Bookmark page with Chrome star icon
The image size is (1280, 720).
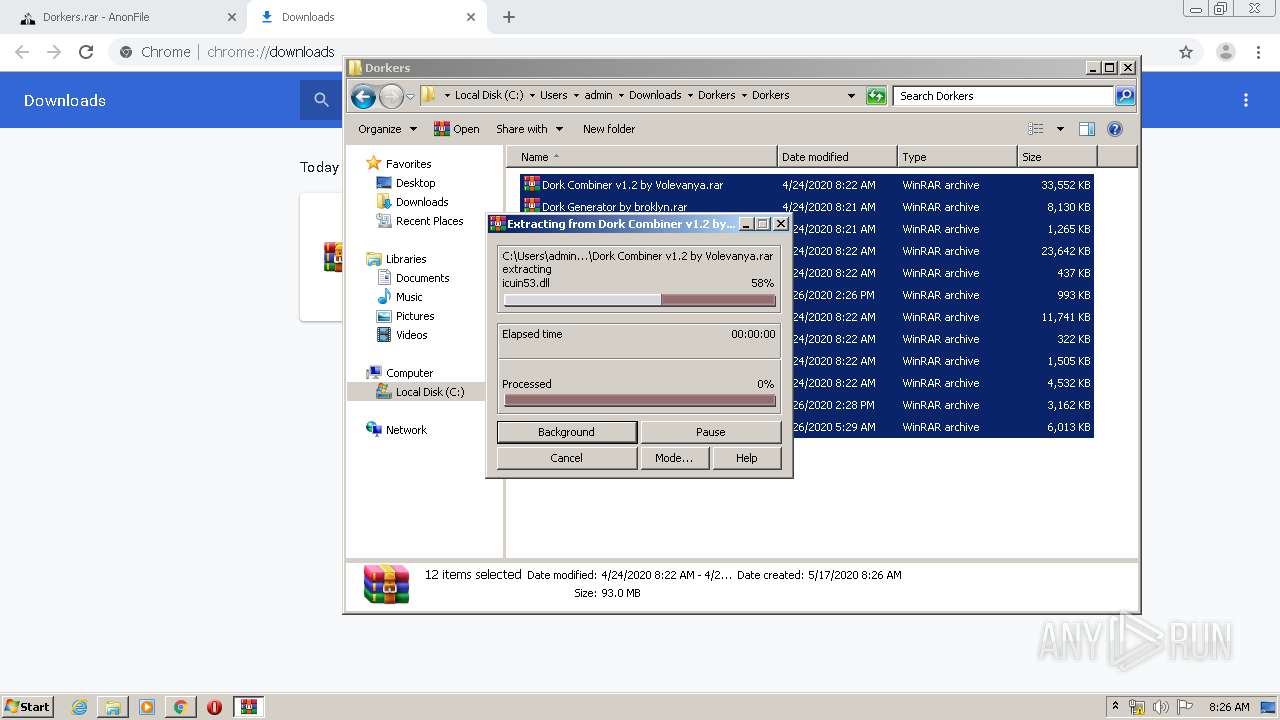pyautogui.click(x=1186, y=52)
